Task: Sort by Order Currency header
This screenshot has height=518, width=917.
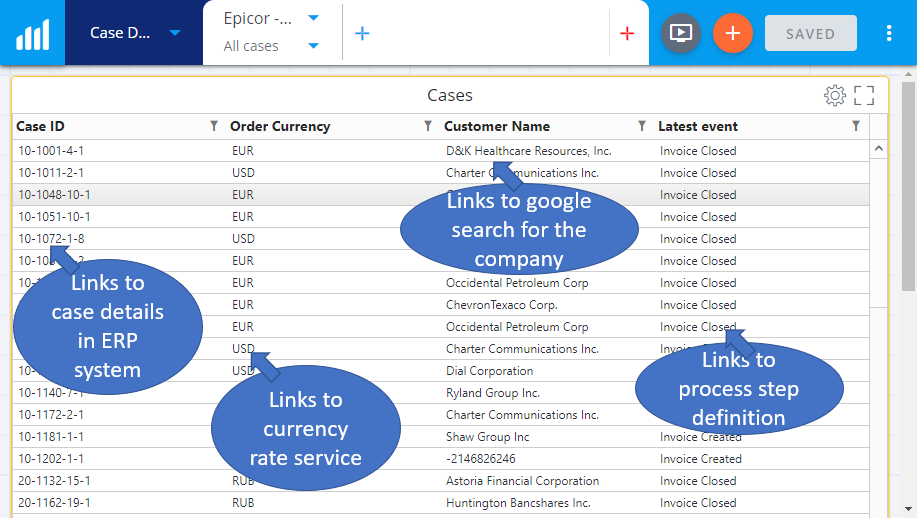Action: coord(280,126)
